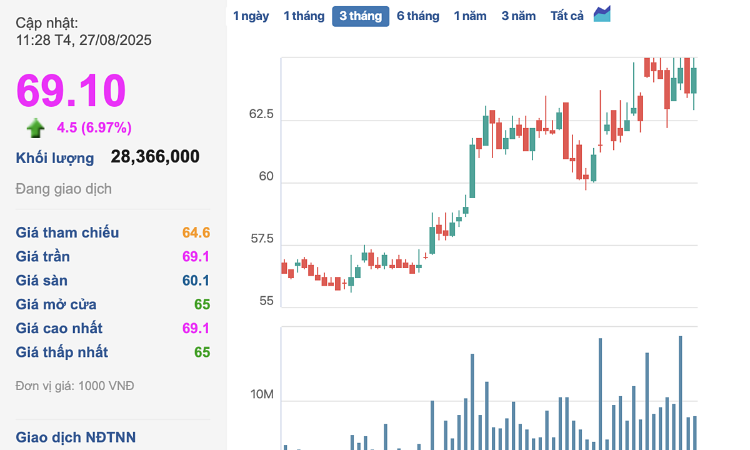Image resolution: width=750 pixels, height=450 pixels.
Task: Open the Giao dịch NĐTNN section
Action: 76,437
